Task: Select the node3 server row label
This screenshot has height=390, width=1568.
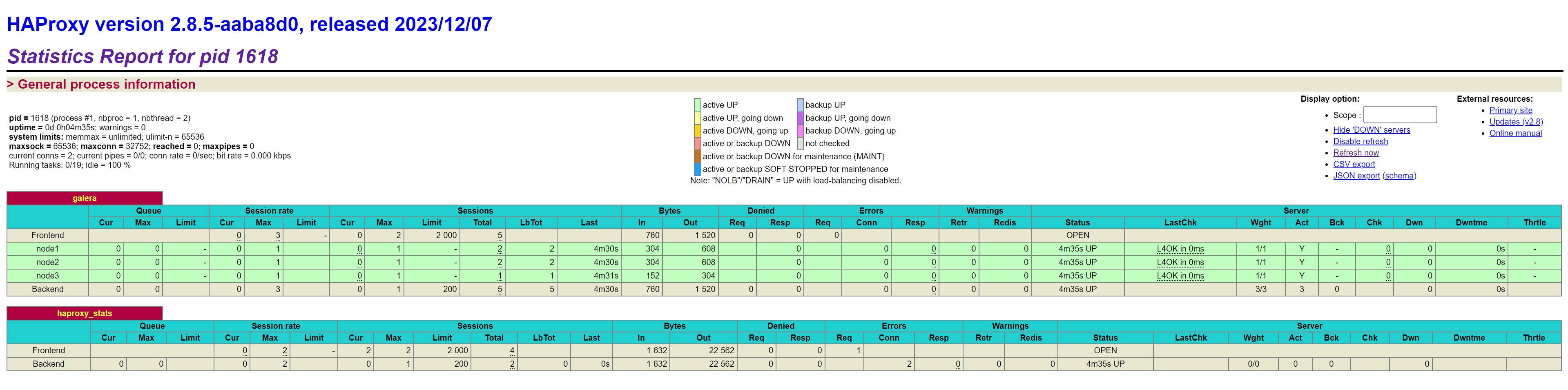Action: pos(47,276)
